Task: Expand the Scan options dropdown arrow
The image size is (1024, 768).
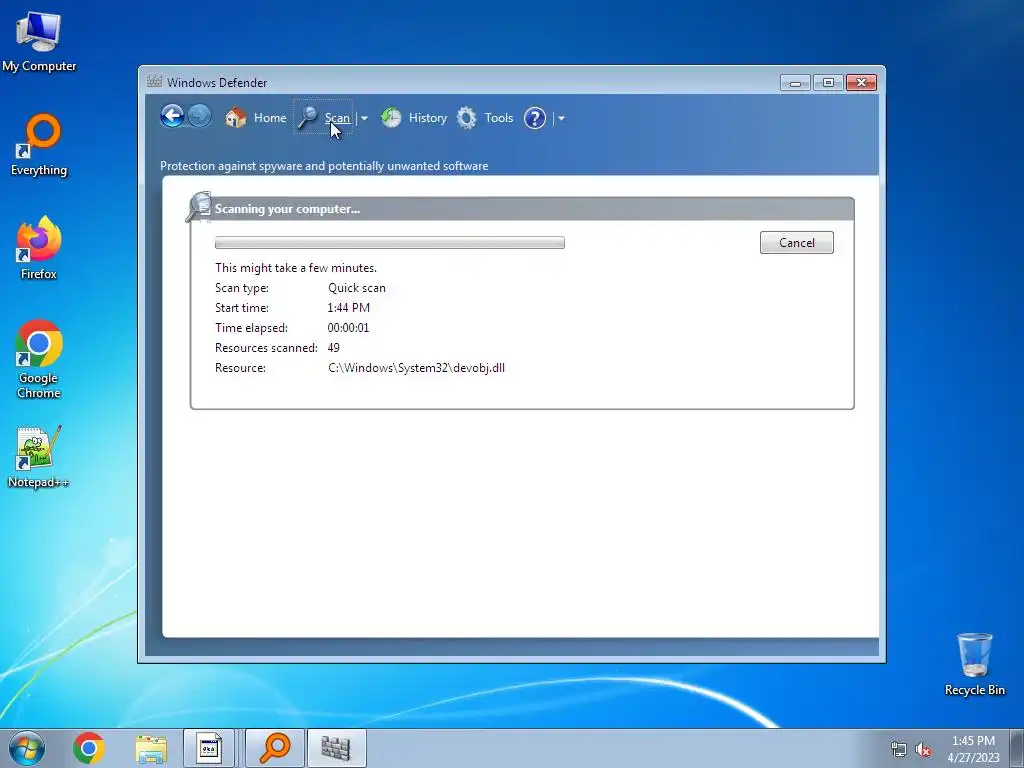Action: [364, 118]
